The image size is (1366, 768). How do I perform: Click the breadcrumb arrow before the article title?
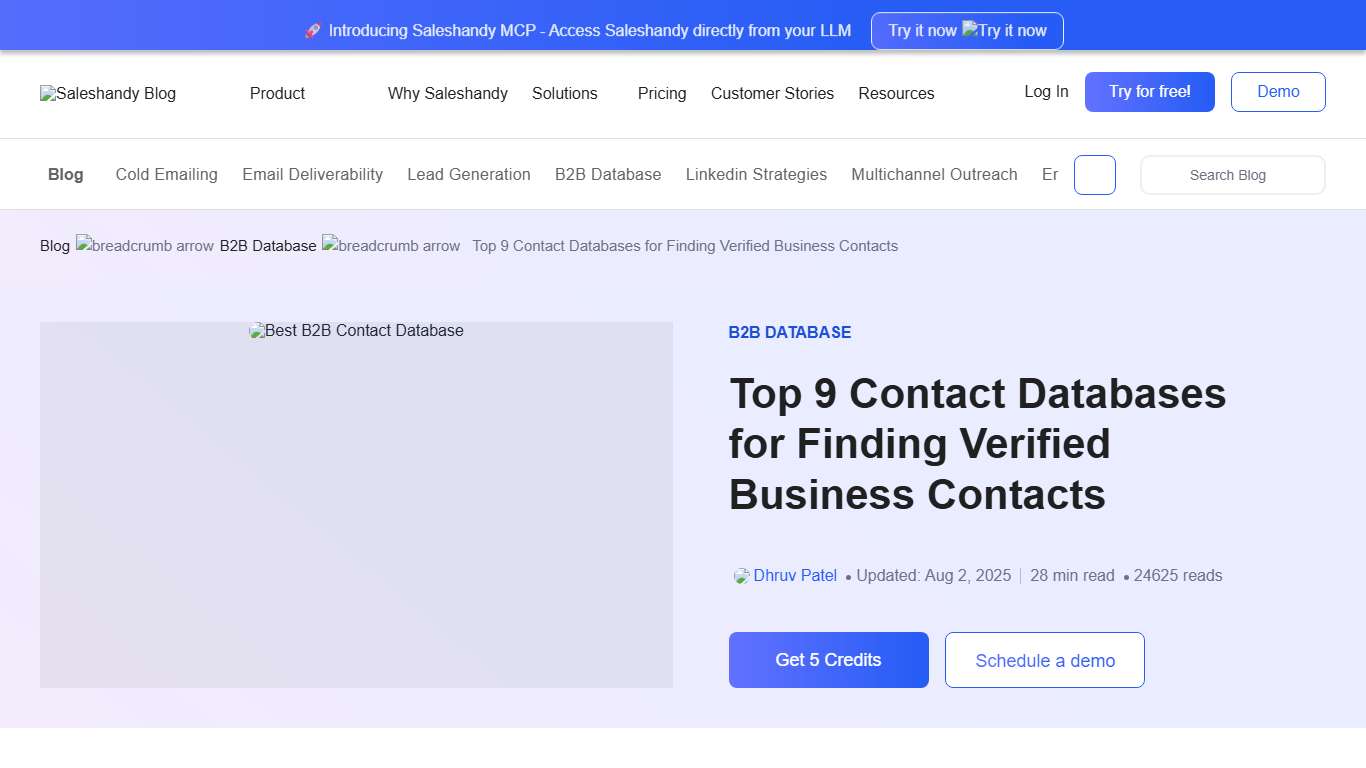[391, 246]
